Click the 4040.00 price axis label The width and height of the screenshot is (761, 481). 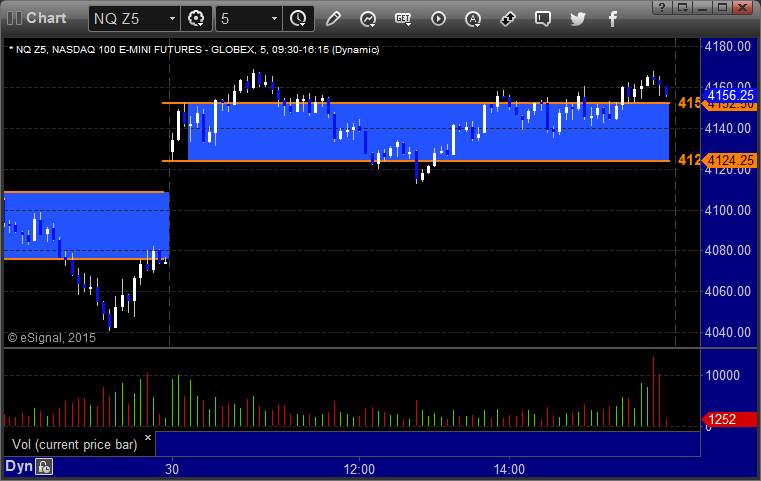click(728, 332)
